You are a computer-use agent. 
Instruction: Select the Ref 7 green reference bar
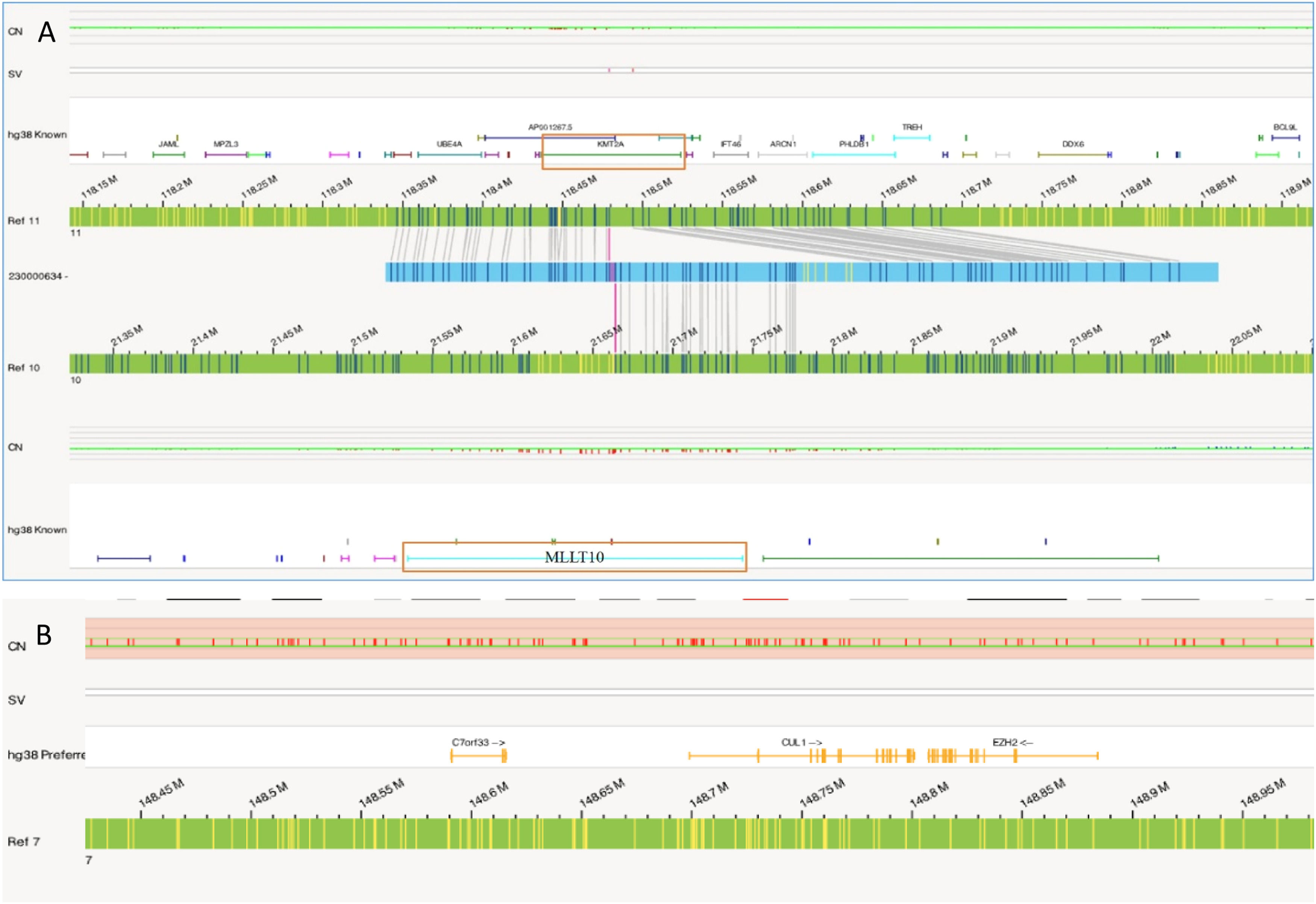coord(699,833)
